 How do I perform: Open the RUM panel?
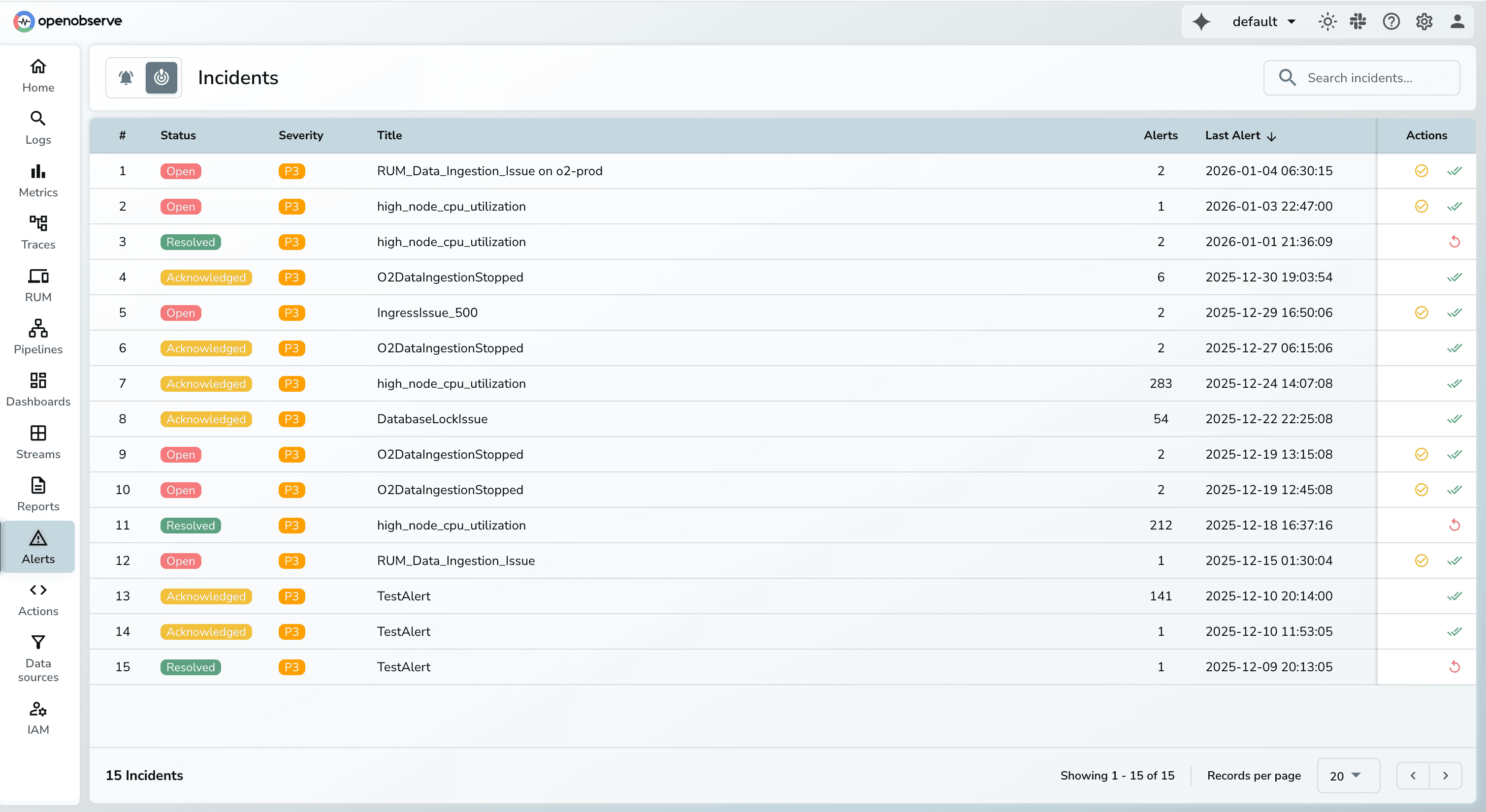[37, 284]
